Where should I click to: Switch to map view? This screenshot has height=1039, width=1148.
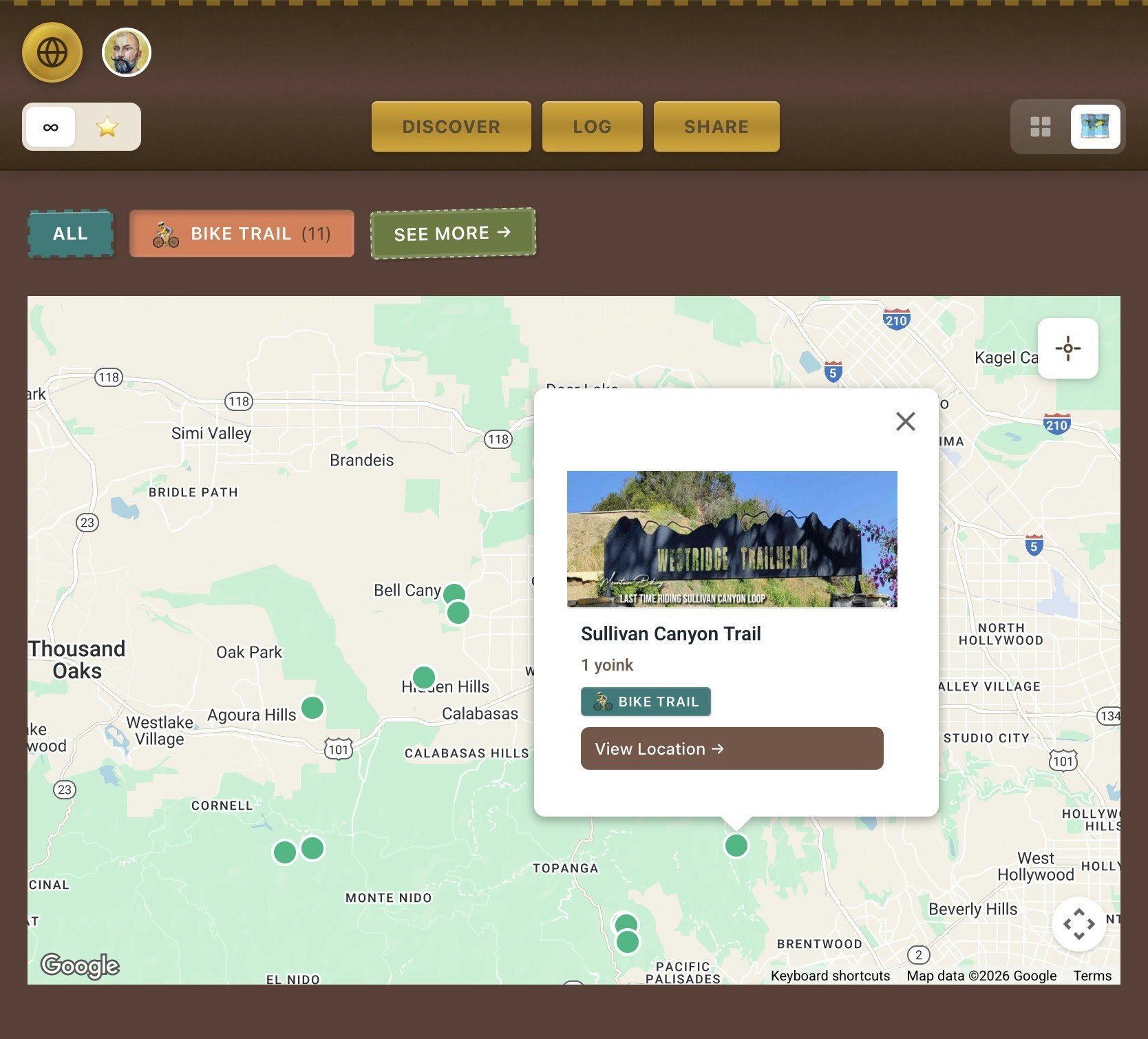(1096, 127)
